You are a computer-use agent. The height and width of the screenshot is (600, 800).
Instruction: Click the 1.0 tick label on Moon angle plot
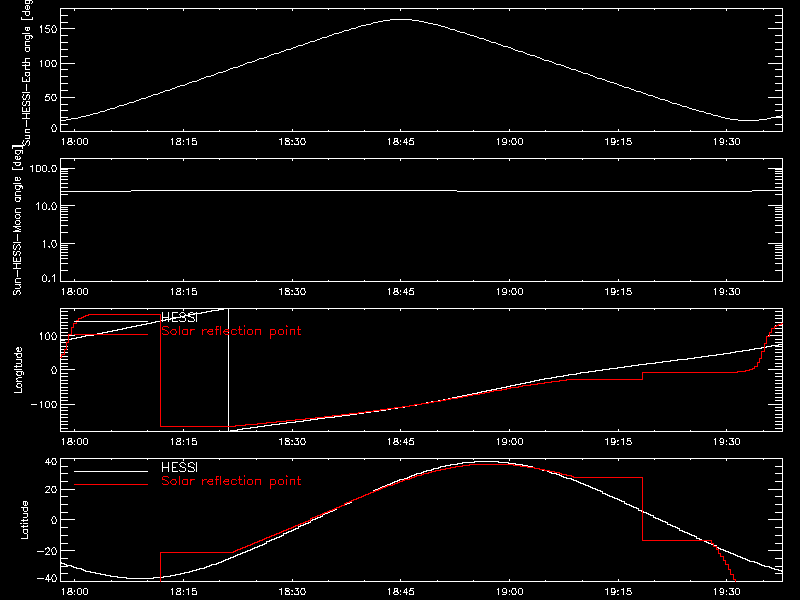49,244
